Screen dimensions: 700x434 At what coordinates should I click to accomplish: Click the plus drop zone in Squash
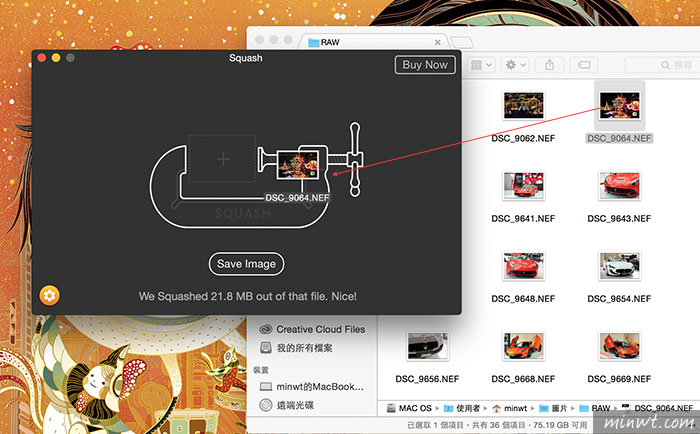223,159
